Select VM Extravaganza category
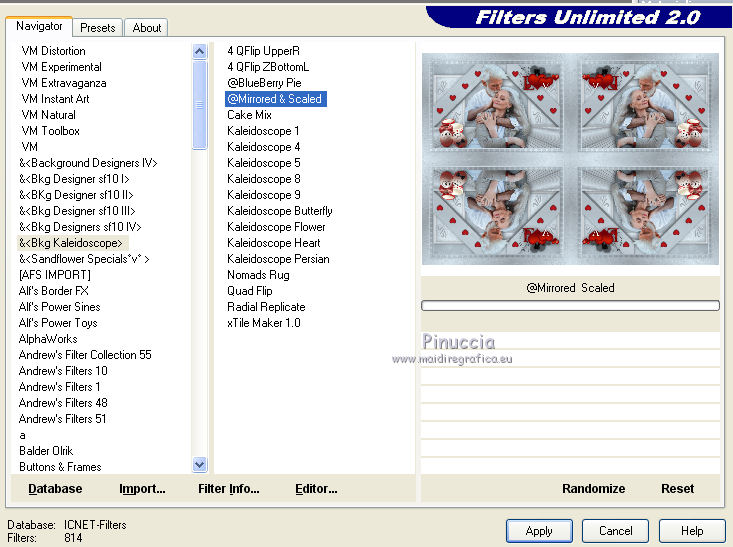The height and width of the screenshot is (547, 733). coord(64,83)
